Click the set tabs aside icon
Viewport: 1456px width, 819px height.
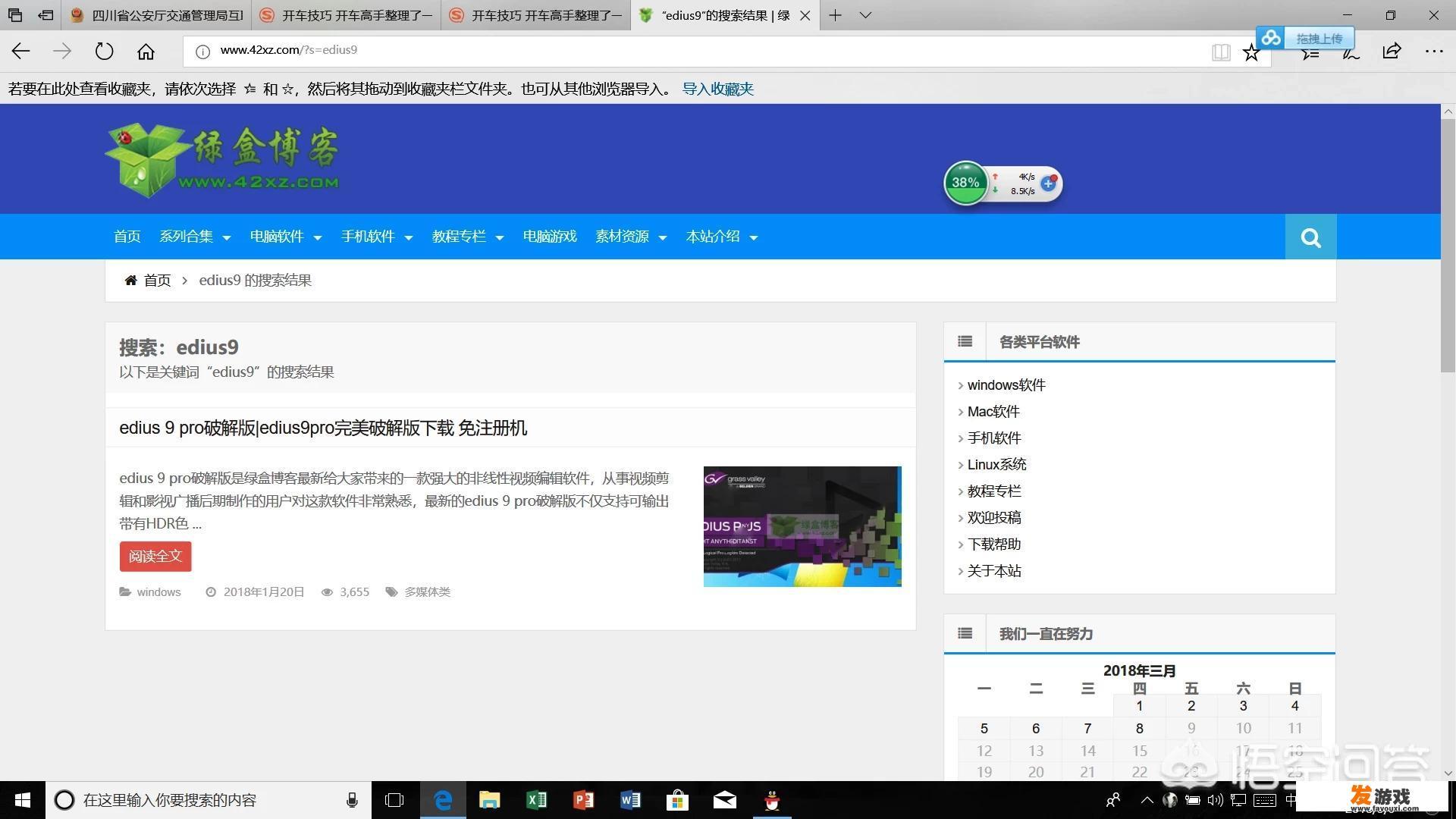click(x=46, y=15)
